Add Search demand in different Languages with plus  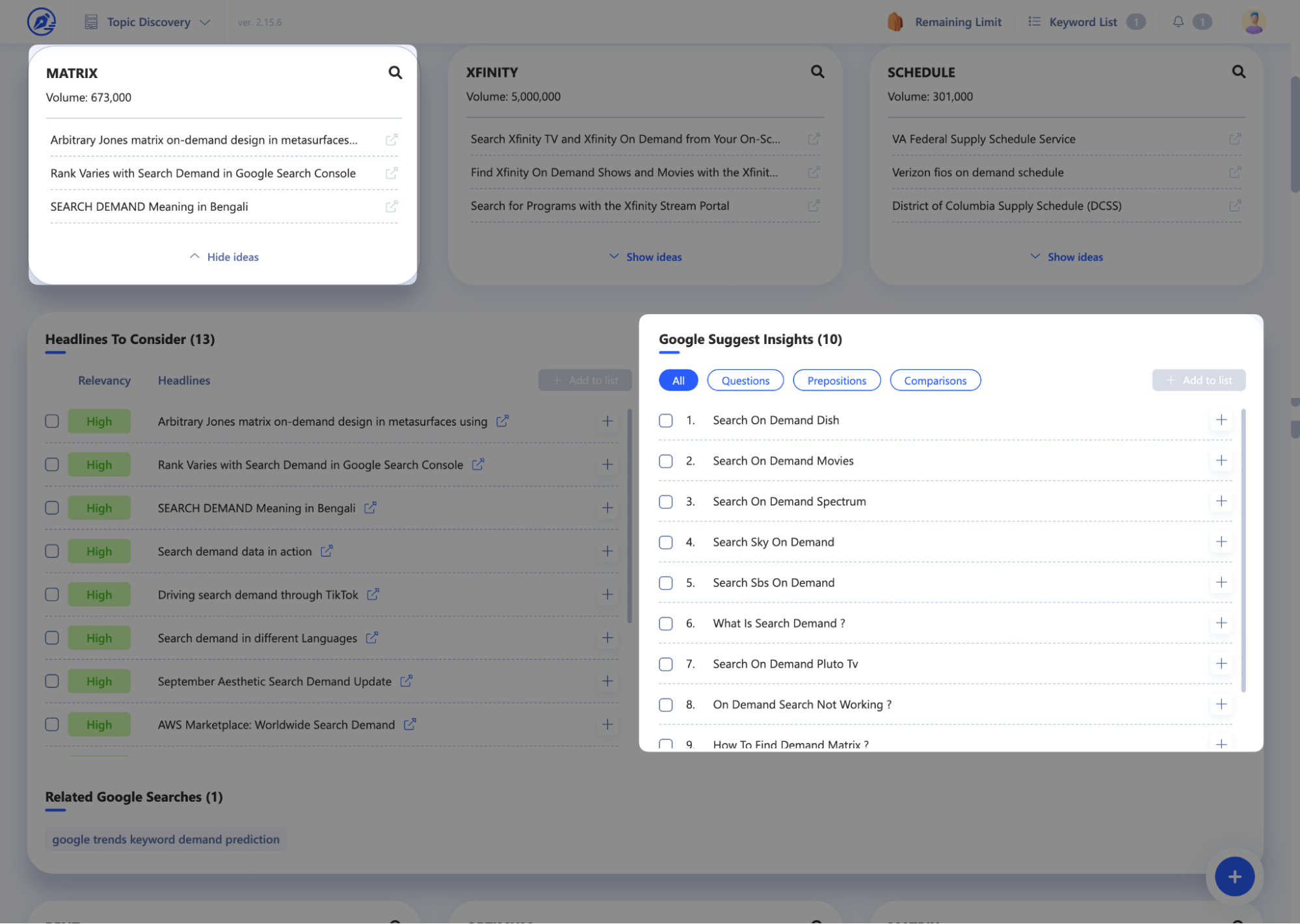(607, 638)
